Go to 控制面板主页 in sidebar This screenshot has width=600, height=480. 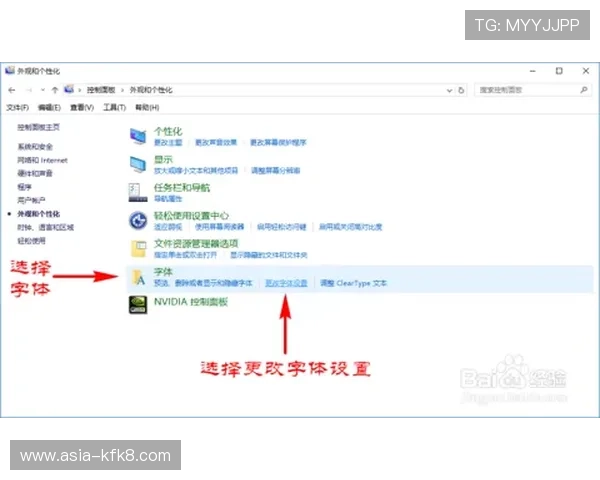point(38,127)
